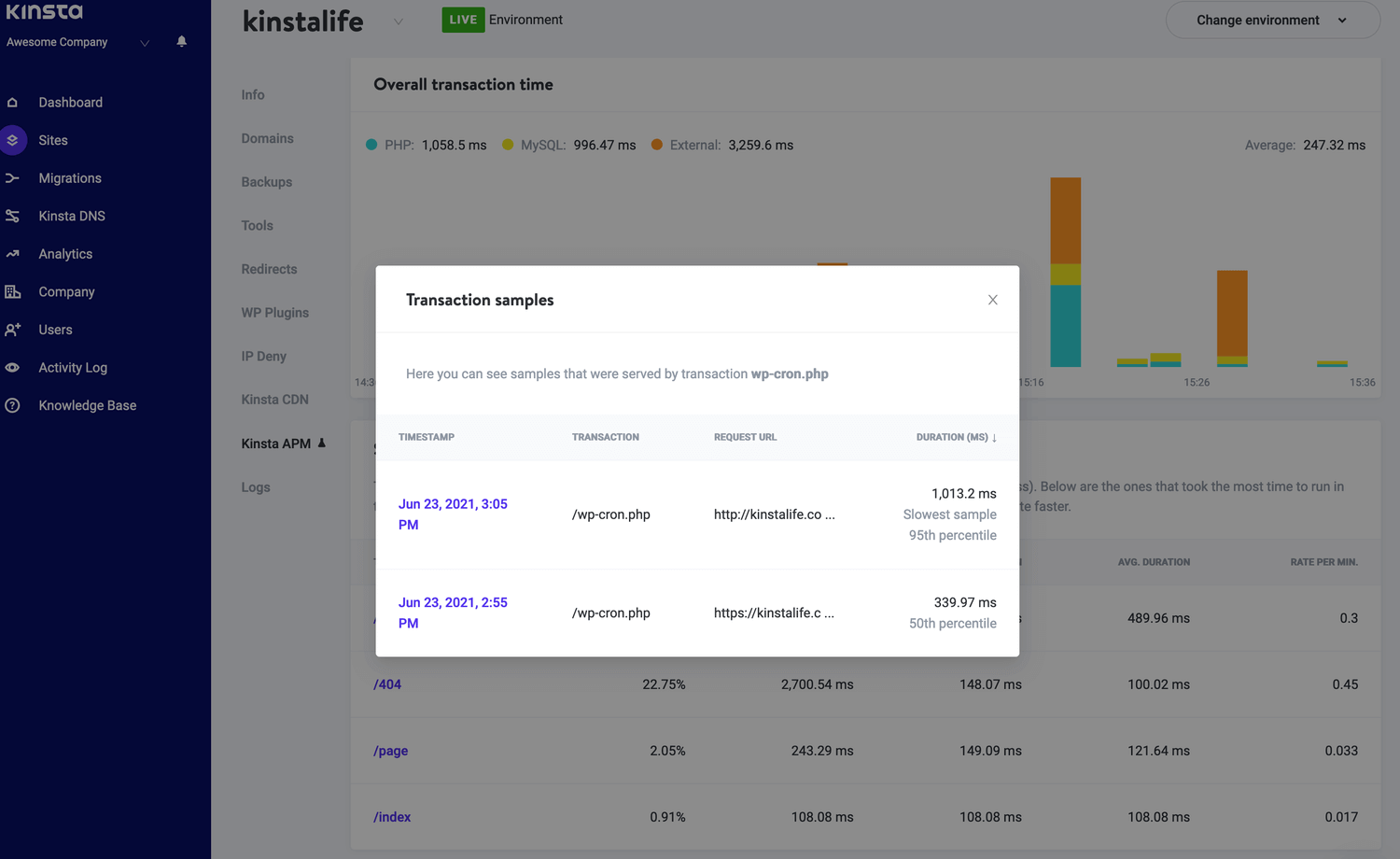Image resolution: width=1400 pixels, height=859 pixels.
Task: Expand the kinstalife site chevron
Action: pyautogui.click(x=399, y=21)
